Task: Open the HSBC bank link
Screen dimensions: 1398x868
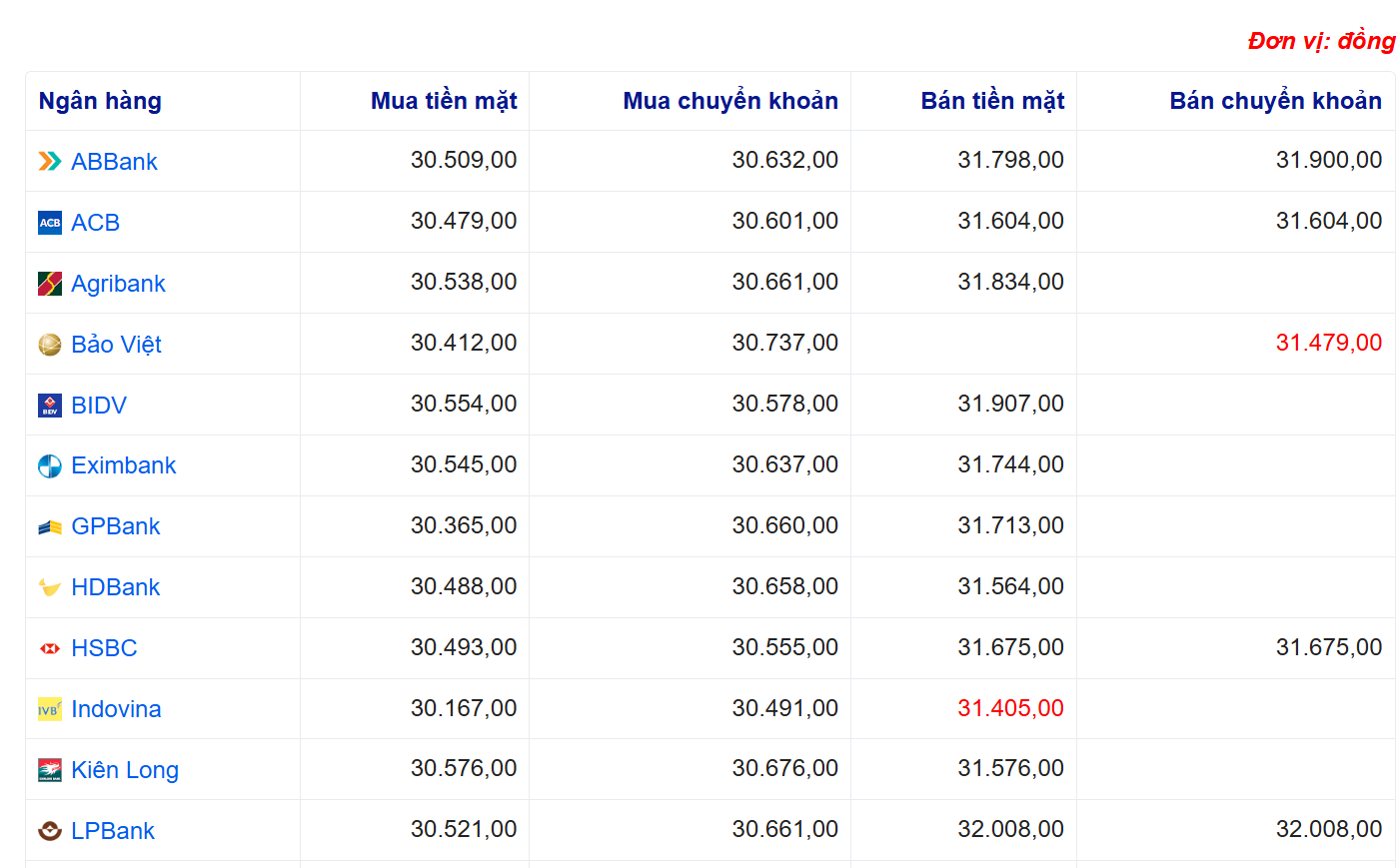Action: tap(104, 648)
